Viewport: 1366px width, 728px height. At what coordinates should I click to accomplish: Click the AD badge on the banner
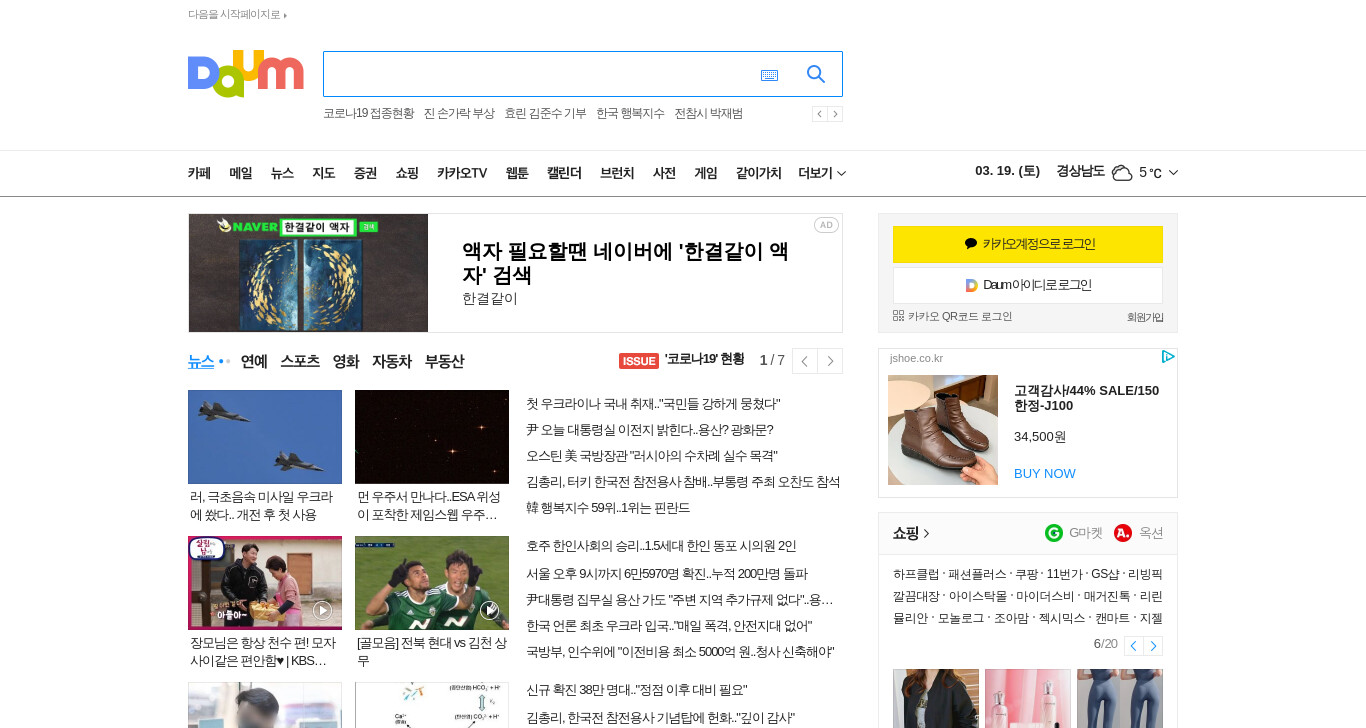[826, 225]
